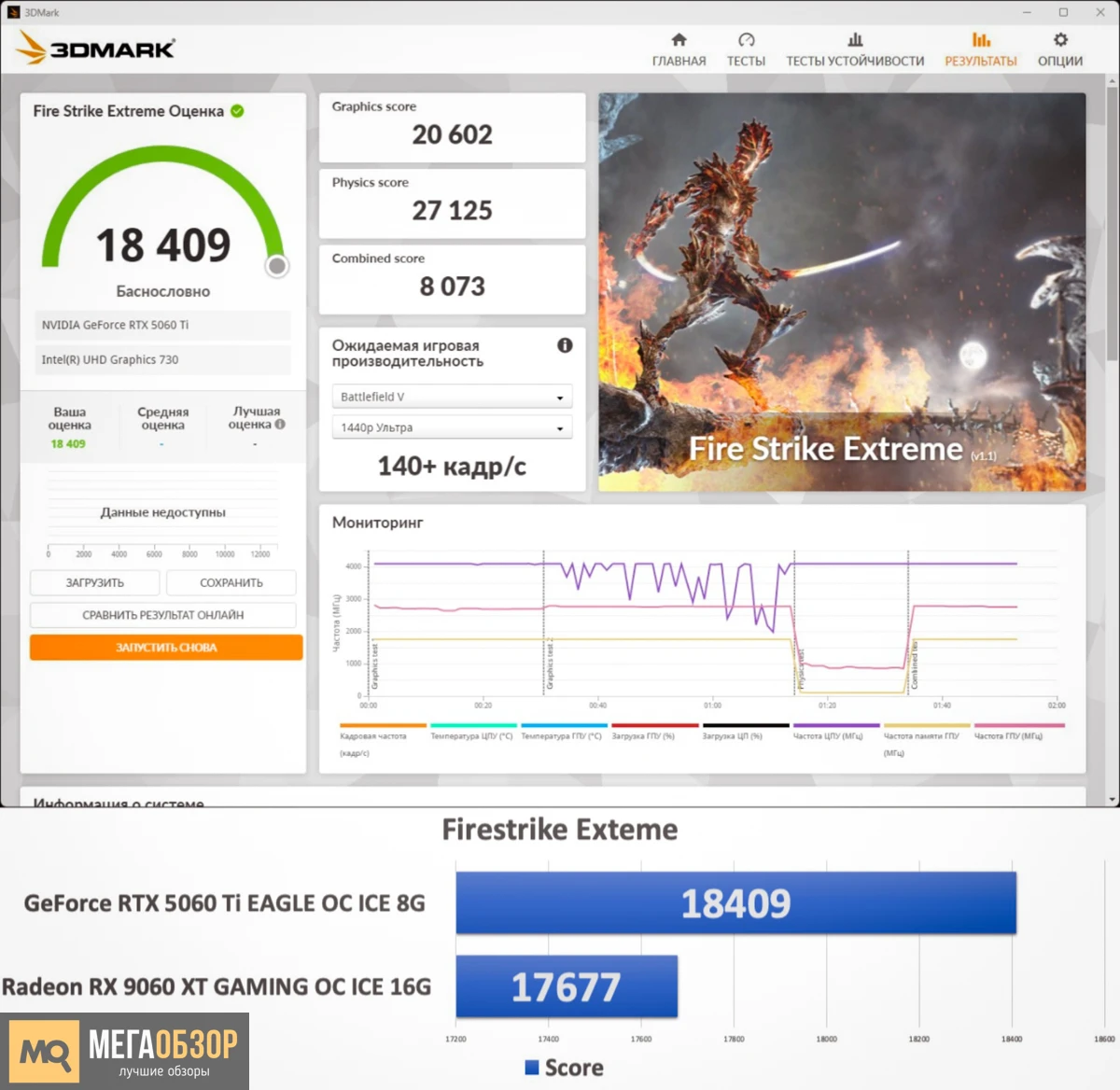The height and width of the screenshot is (1090, 1120).
Task: Click the ЗАПУСТИТЬ СНОВА button
Action: point(165,647)
